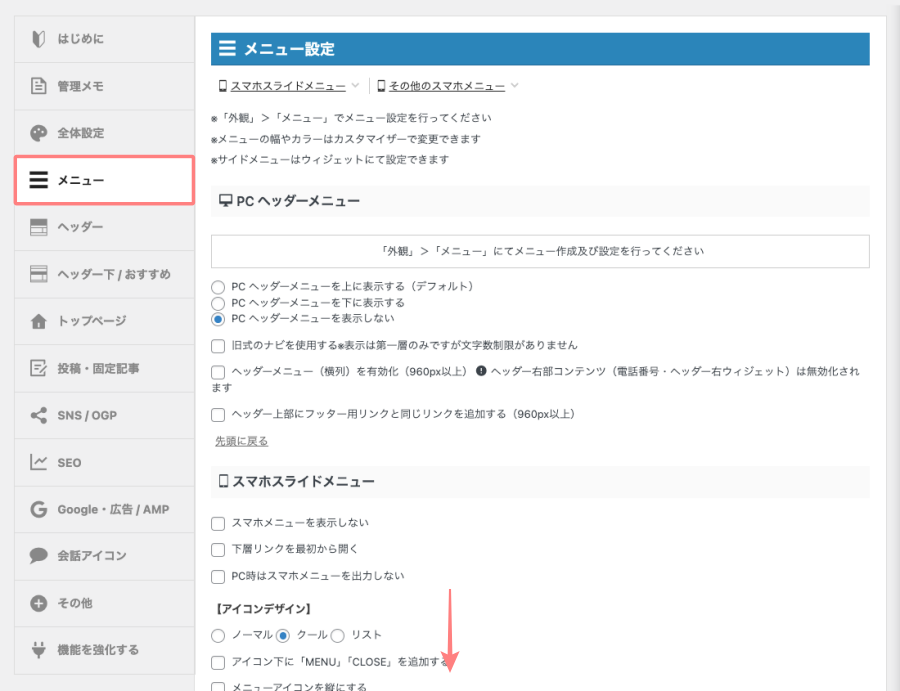Open 全体設定 via its palette icon

point(38,133)
